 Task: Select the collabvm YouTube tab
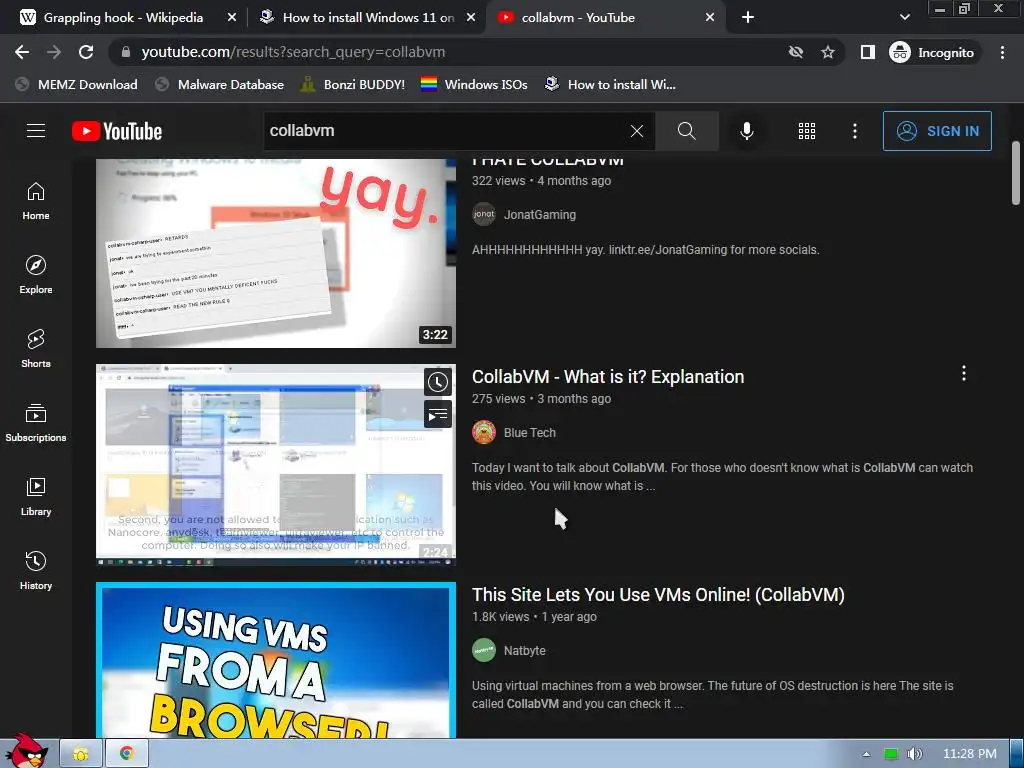578,18
